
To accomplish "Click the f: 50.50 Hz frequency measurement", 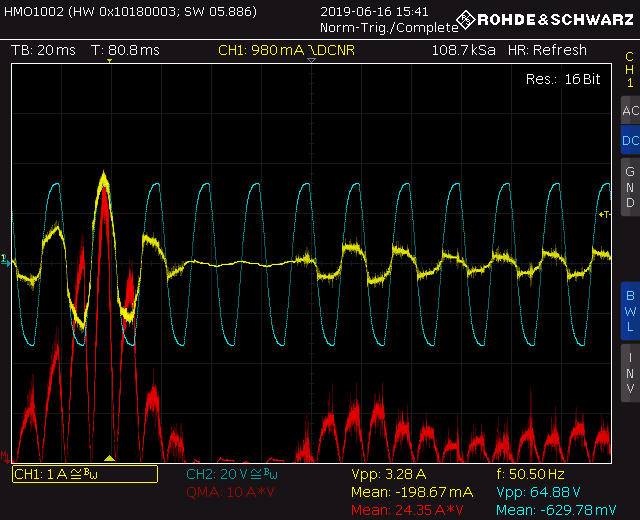I will [530, 474].
